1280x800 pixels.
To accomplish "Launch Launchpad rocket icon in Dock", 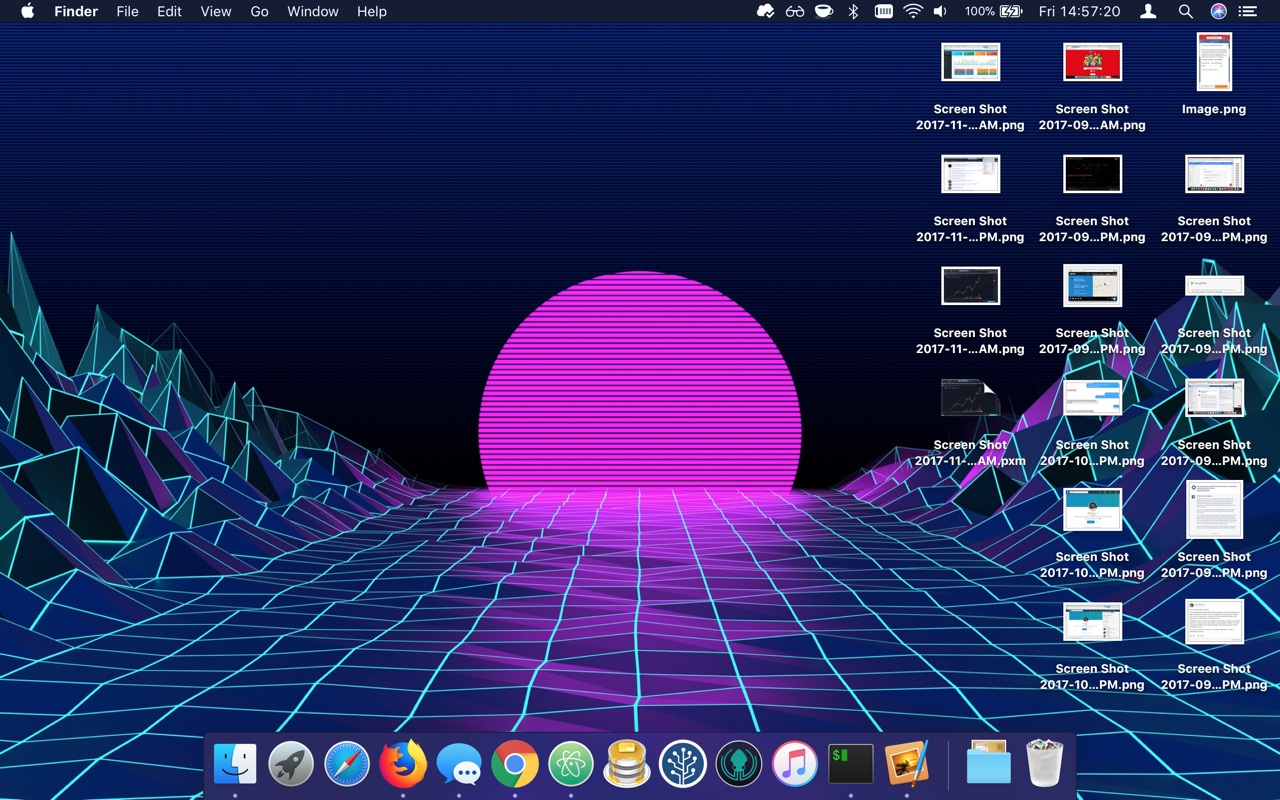I will 291,765.
